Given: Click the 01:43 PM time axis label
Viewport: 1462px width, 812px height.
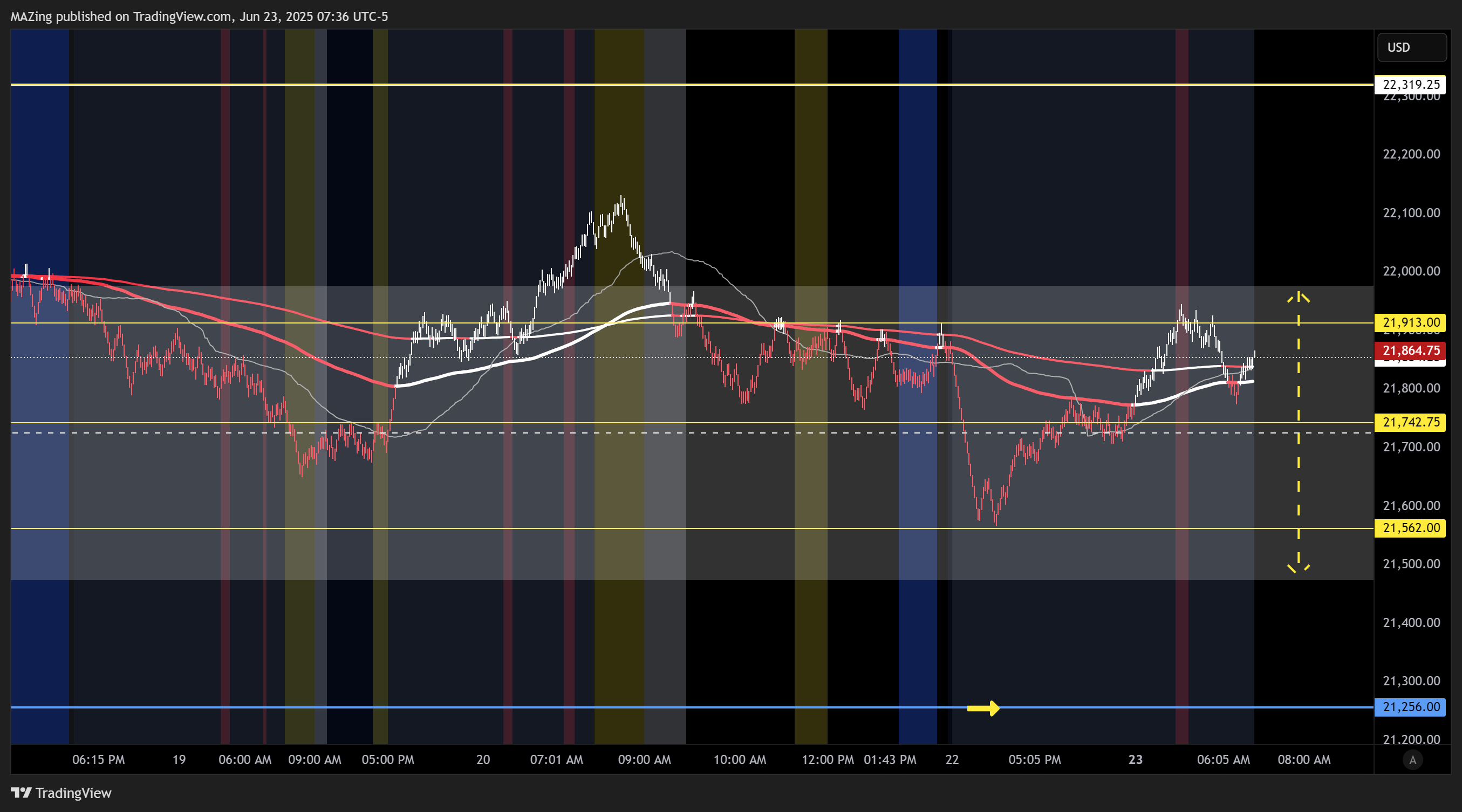Looking at the screenshot, I should click(890, 760).
